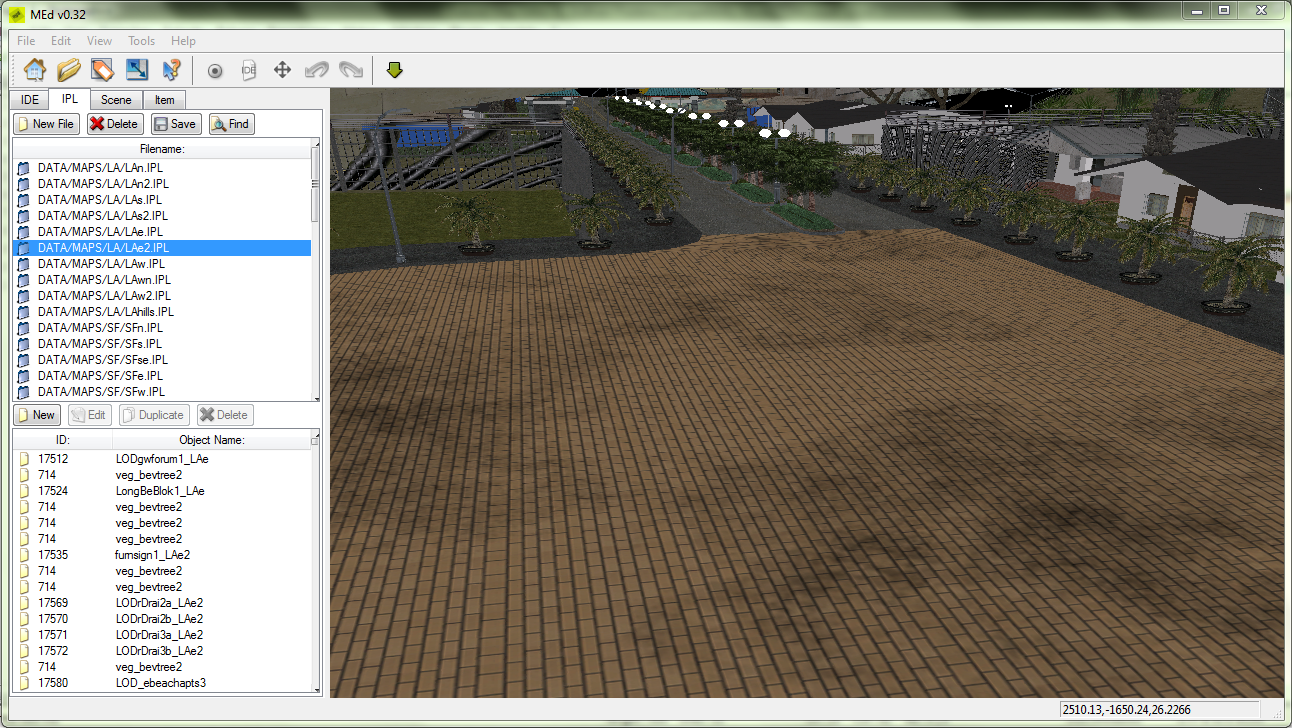Click the orange tag toolbar icon

pyautogui.click(x=102, y=70)
